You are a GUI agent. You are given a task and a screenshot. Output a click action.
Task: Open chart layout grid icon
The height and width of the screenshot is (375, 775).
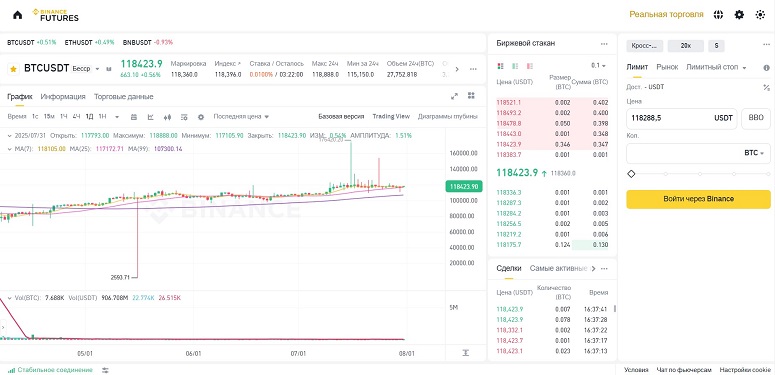pos(471,96)
